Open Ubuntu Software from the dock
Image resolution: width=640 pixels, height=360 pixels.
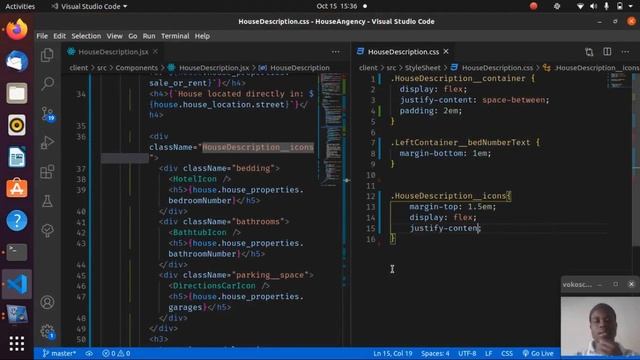click(17, 189)
